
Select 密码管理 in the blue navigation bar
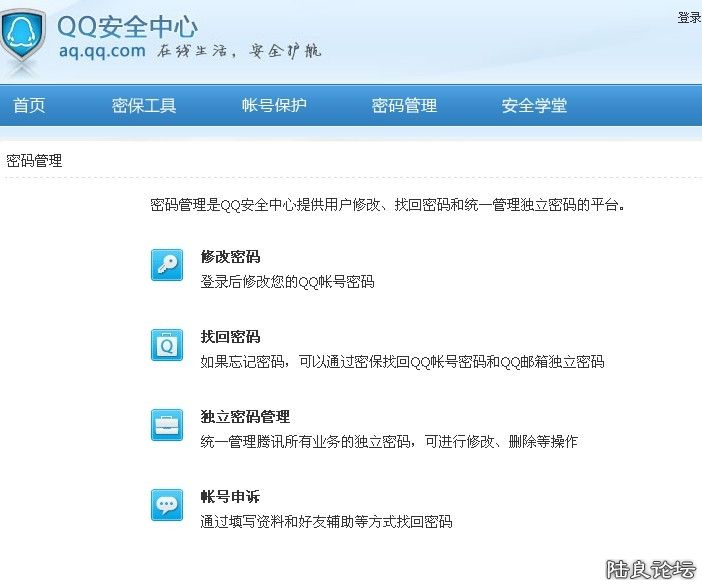pos(404,106)
